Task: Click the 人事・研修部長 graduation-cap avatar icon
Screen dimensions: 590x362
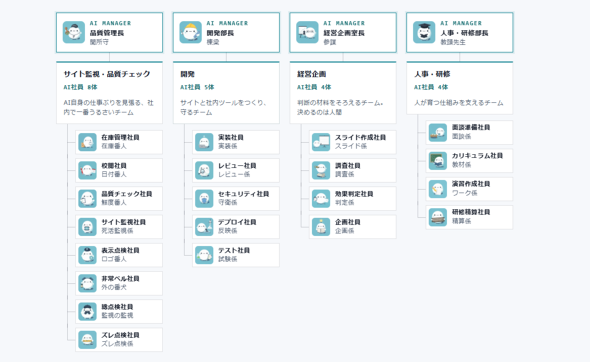Action: 424,32
